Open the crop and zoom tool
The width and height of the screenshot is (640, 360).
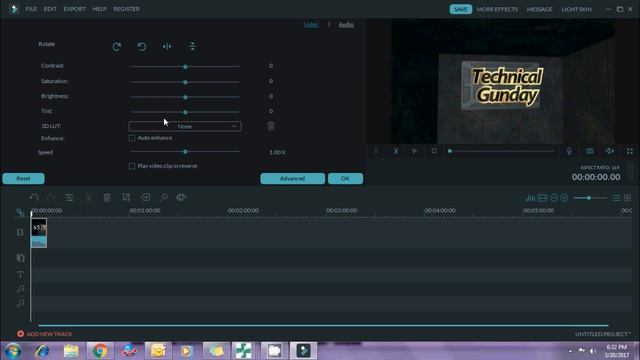pos(126,198)
